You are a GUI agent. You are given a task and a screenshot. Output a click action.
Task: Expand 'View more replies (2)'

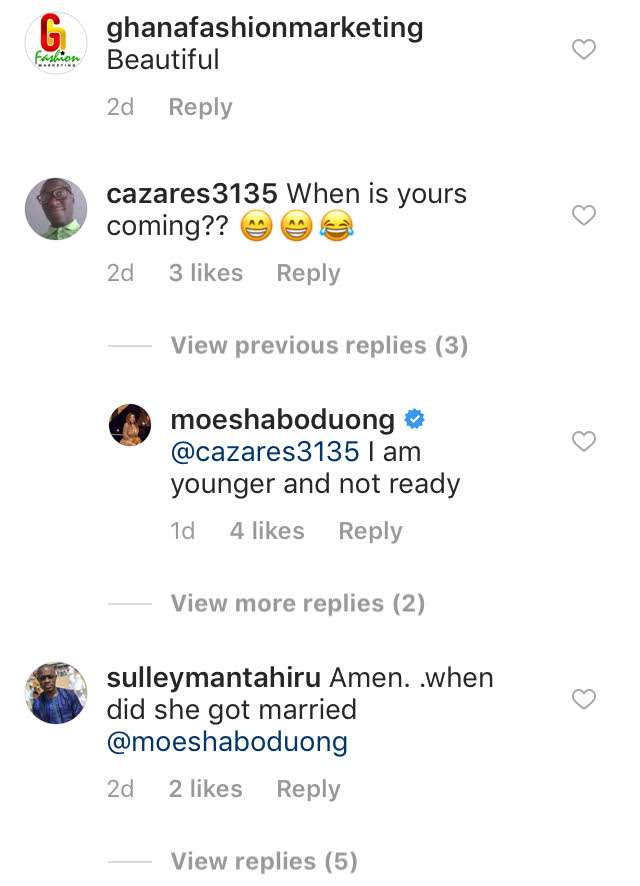click(x=298, y=604)
